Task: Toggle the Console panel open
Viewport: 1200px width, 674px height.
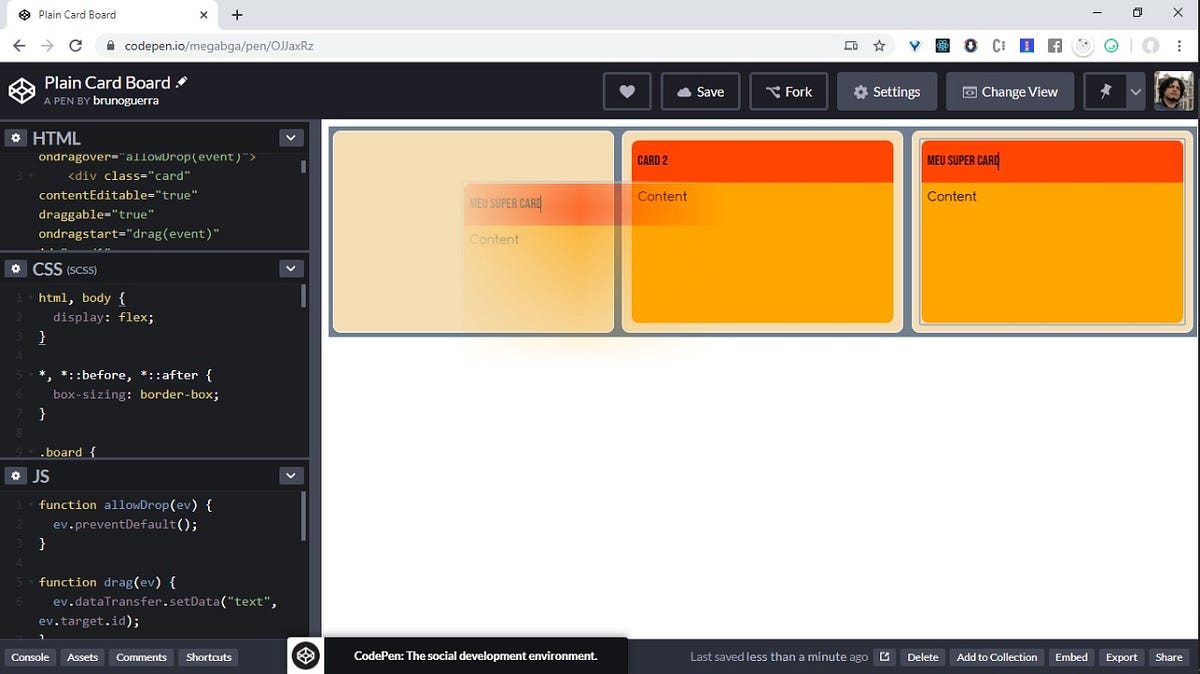Action: (30, 657)
